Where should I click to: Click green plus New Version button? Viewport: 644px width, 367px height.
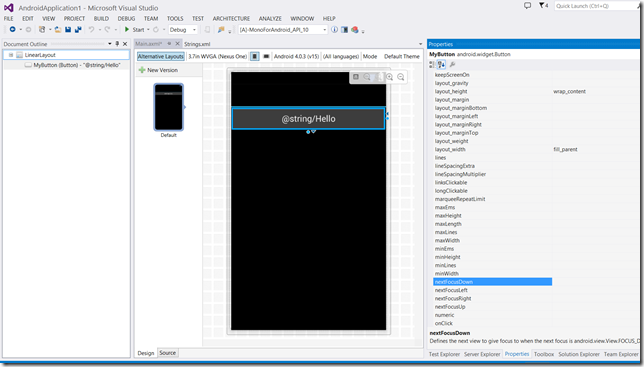[x=158, y=70]
